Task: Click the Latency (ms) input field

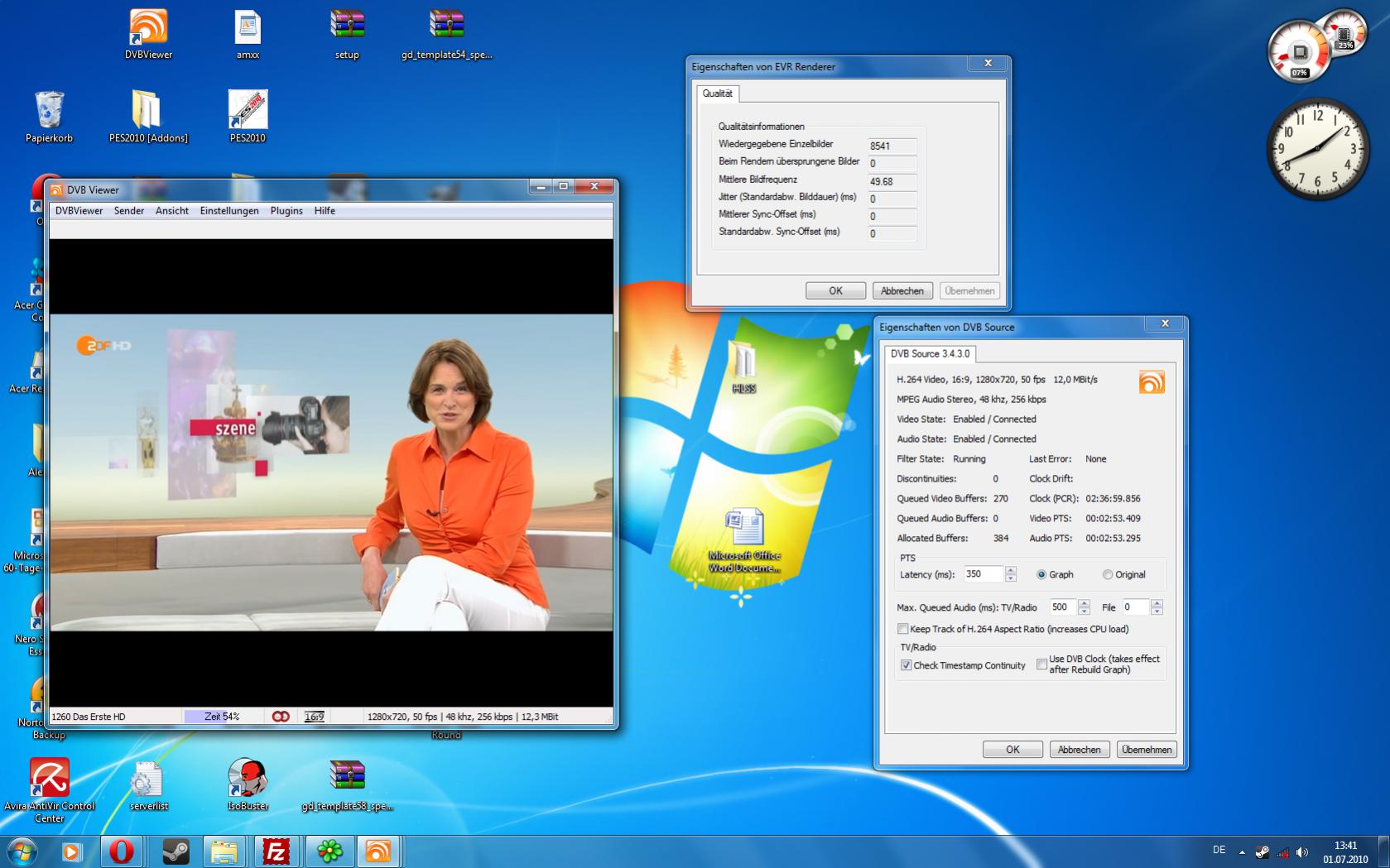Action: click(x=983, y=574)
